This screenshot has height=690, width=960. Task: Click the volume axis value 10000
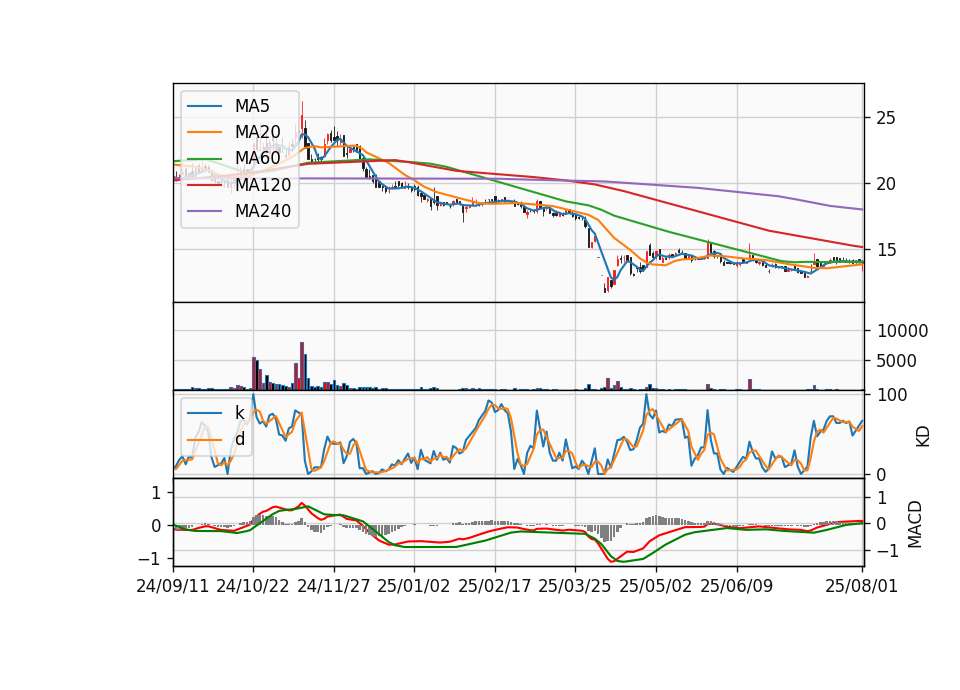point(902,331)
